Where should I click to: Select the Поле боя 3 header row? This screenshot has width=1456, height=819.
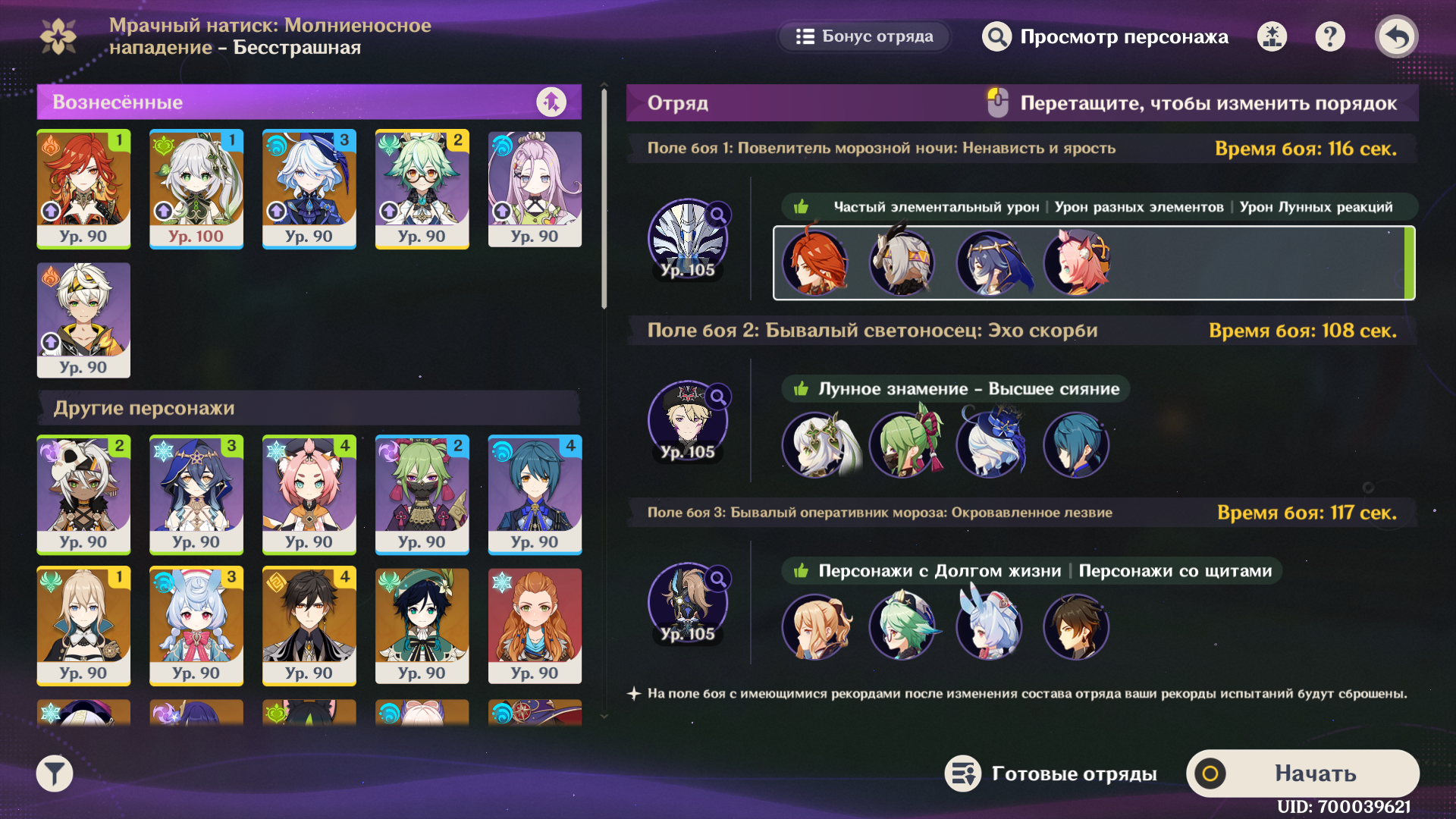coord(1021,513)
